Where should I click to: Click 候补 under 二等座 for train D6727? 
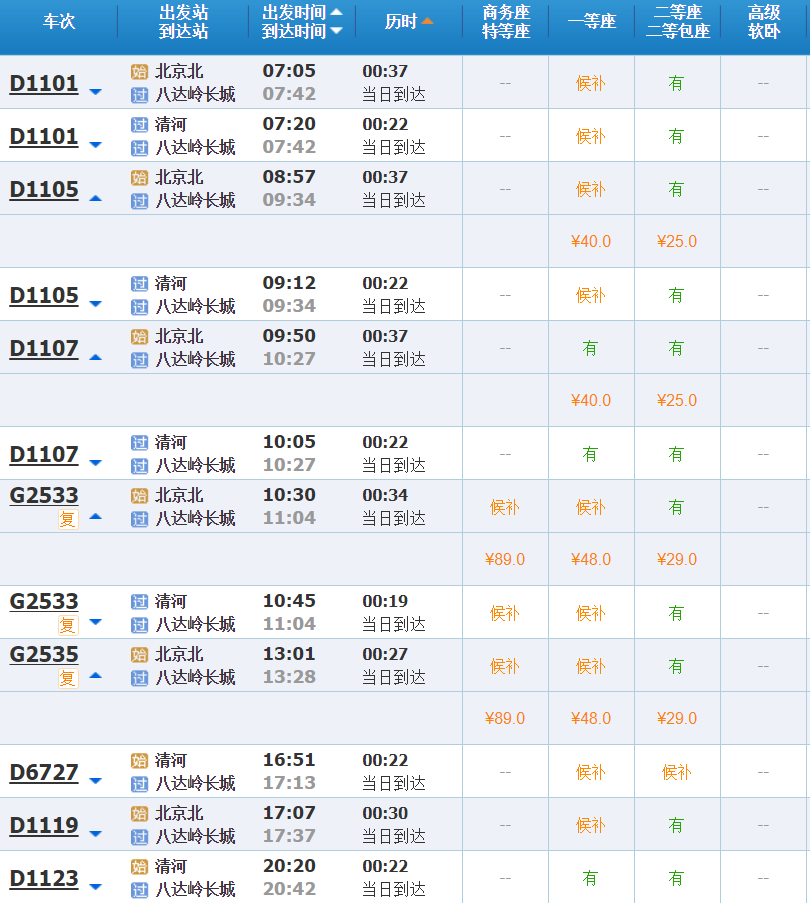tap(677, 772)
